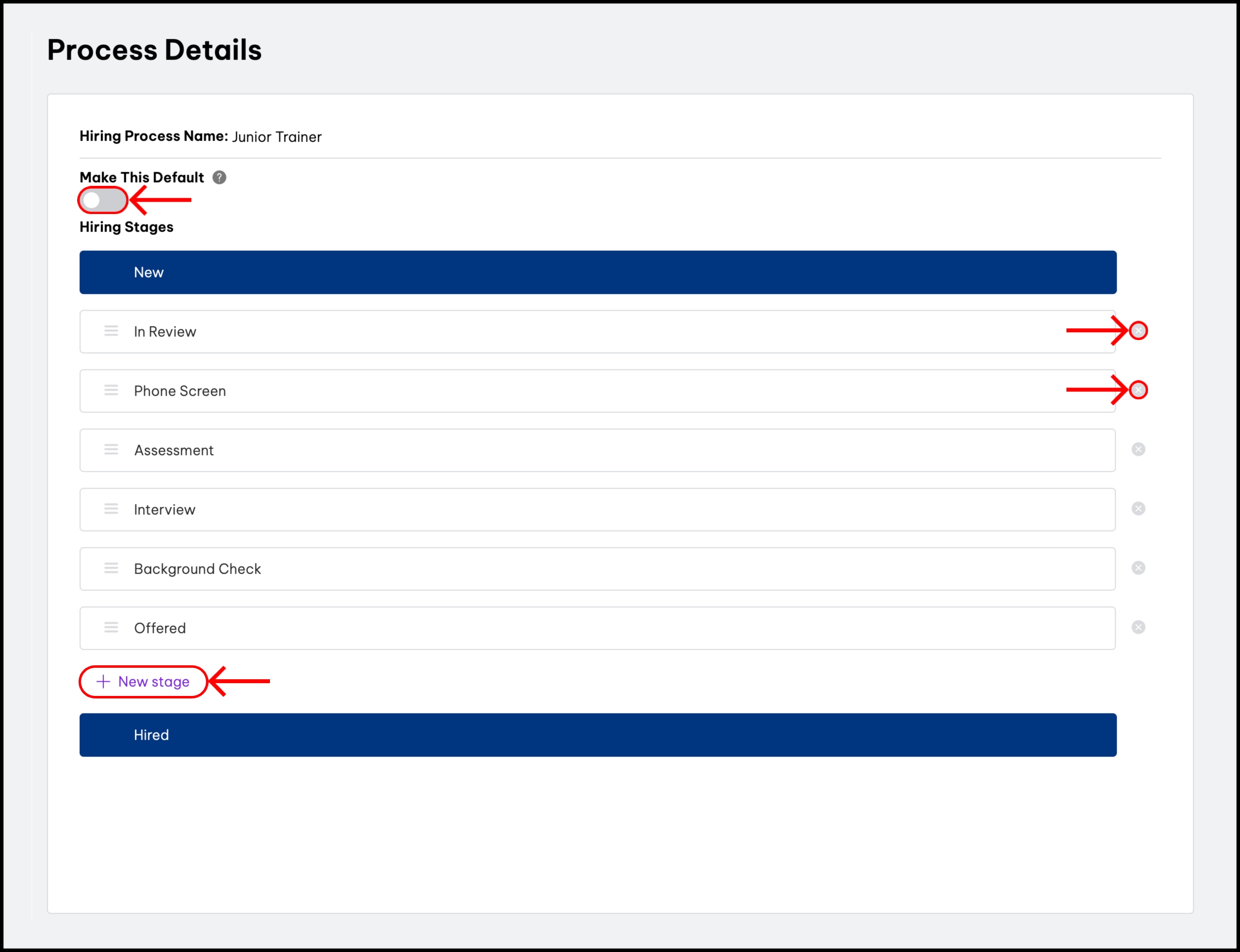Remove the In Review stage
The image size is (1240, 952).
pos(1138,331)
